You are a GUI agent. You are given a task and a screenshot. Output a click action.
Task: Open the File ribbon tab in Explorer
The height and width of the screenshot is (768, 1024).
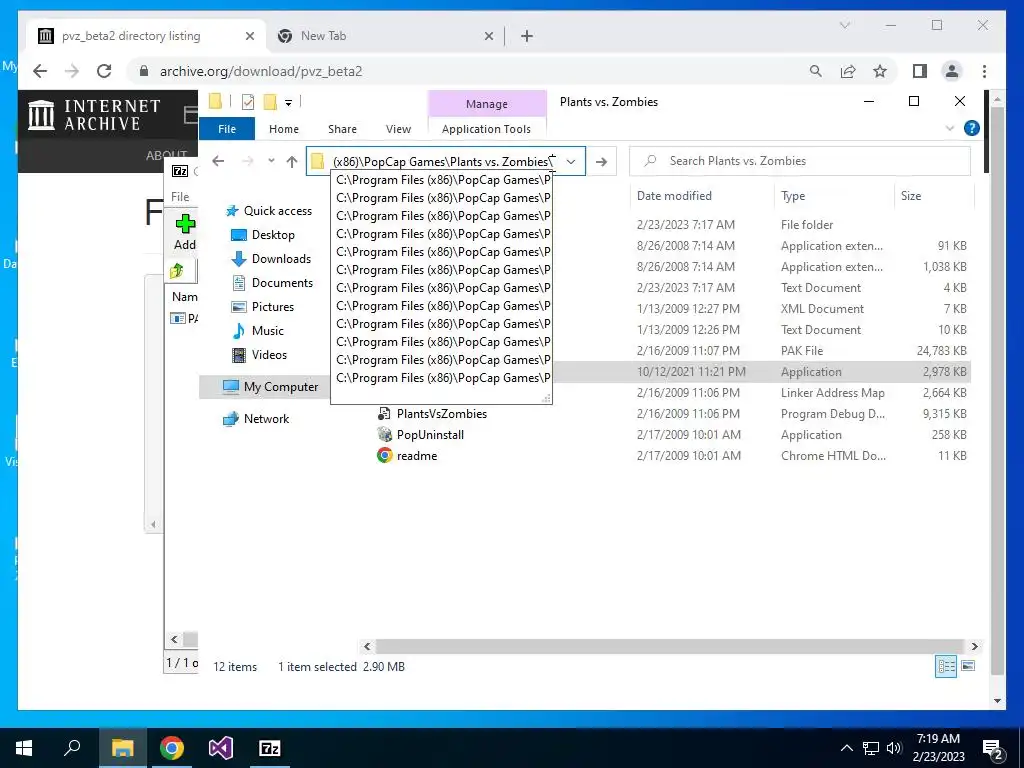pyautogui.click(x=227, y=129)
